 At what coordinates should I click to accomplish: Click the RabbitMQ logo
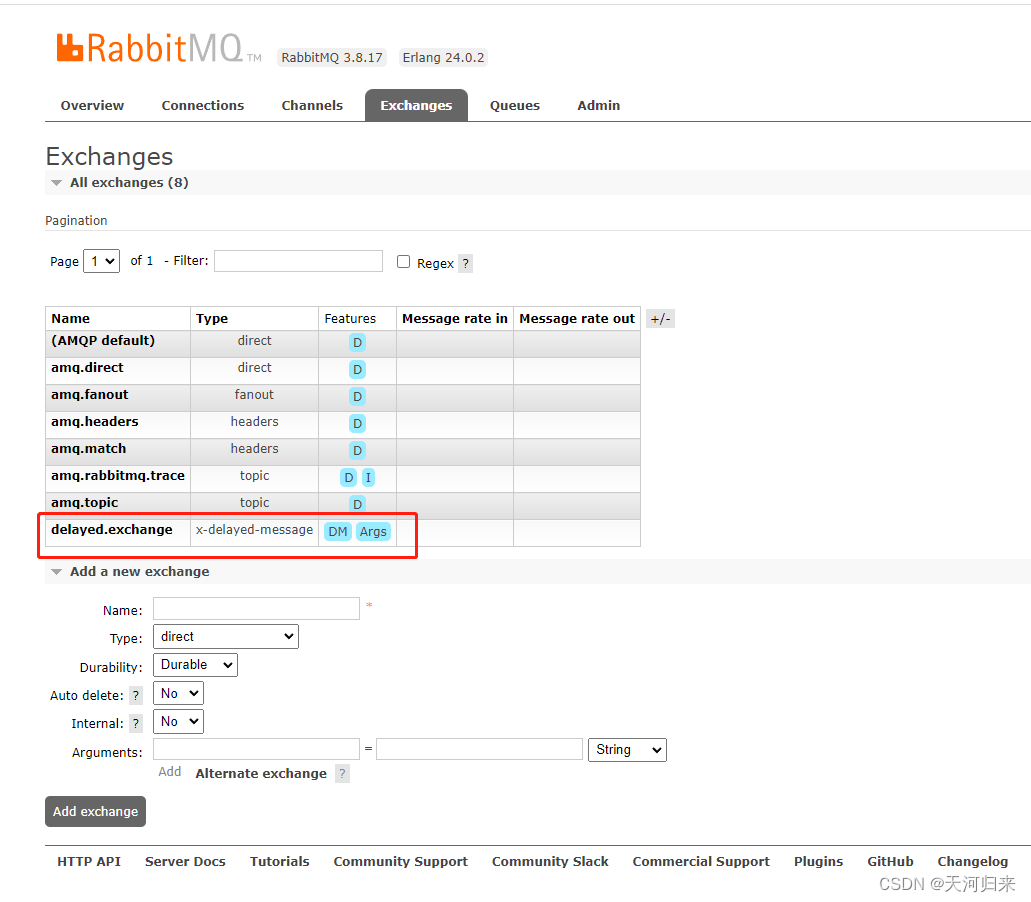pyautogui.click(x=158, y=48)
